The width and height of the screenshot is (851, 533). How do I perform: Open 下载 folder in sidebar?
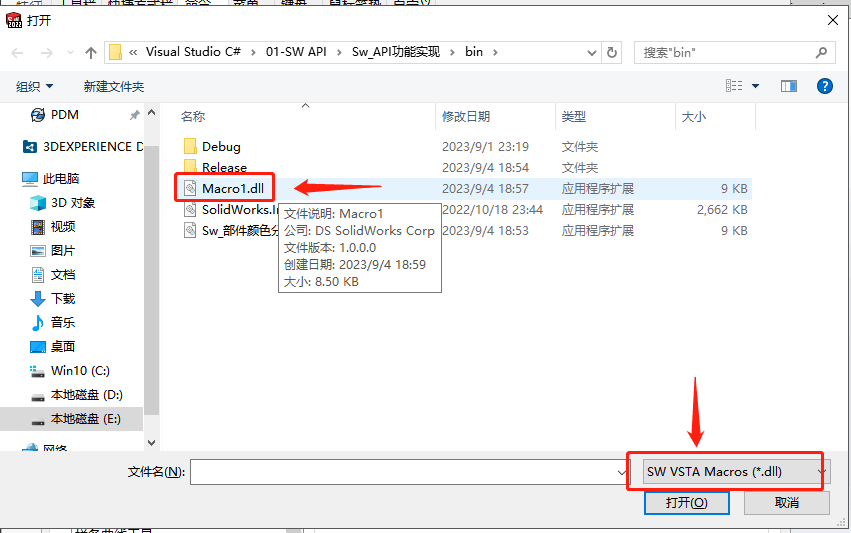[x=53, y=299]
